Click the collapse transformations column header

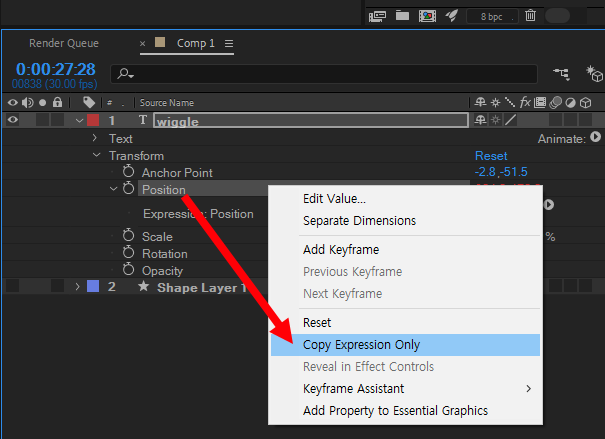(x=495, y=103)
